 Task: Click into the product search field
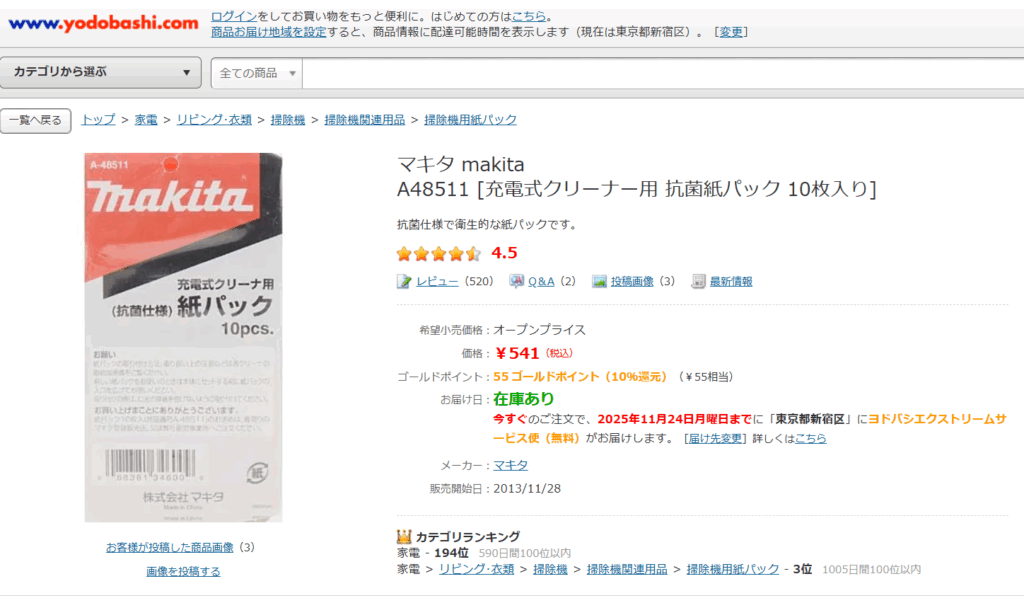point(660,73)
